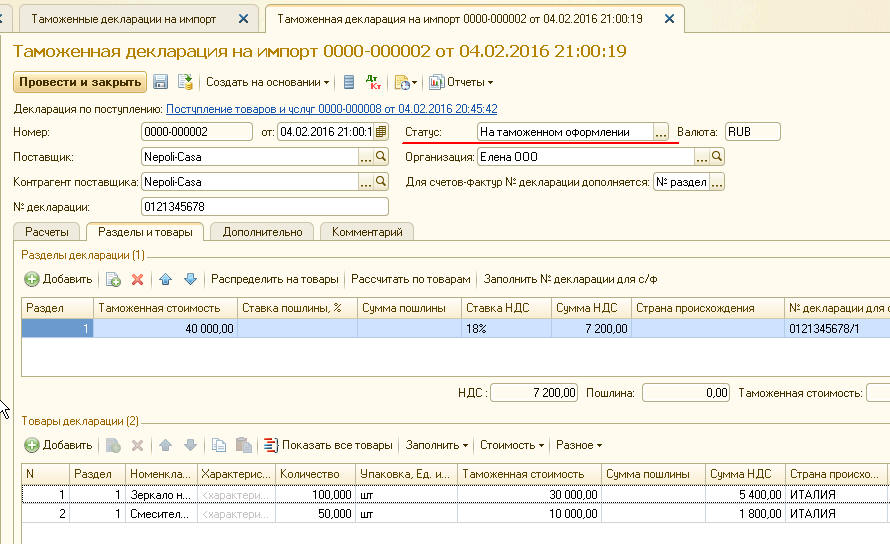This screenshot has width=890, height=544.
Task: Click the № декларации field 0121345678
Action: click(x=265, y=207)
